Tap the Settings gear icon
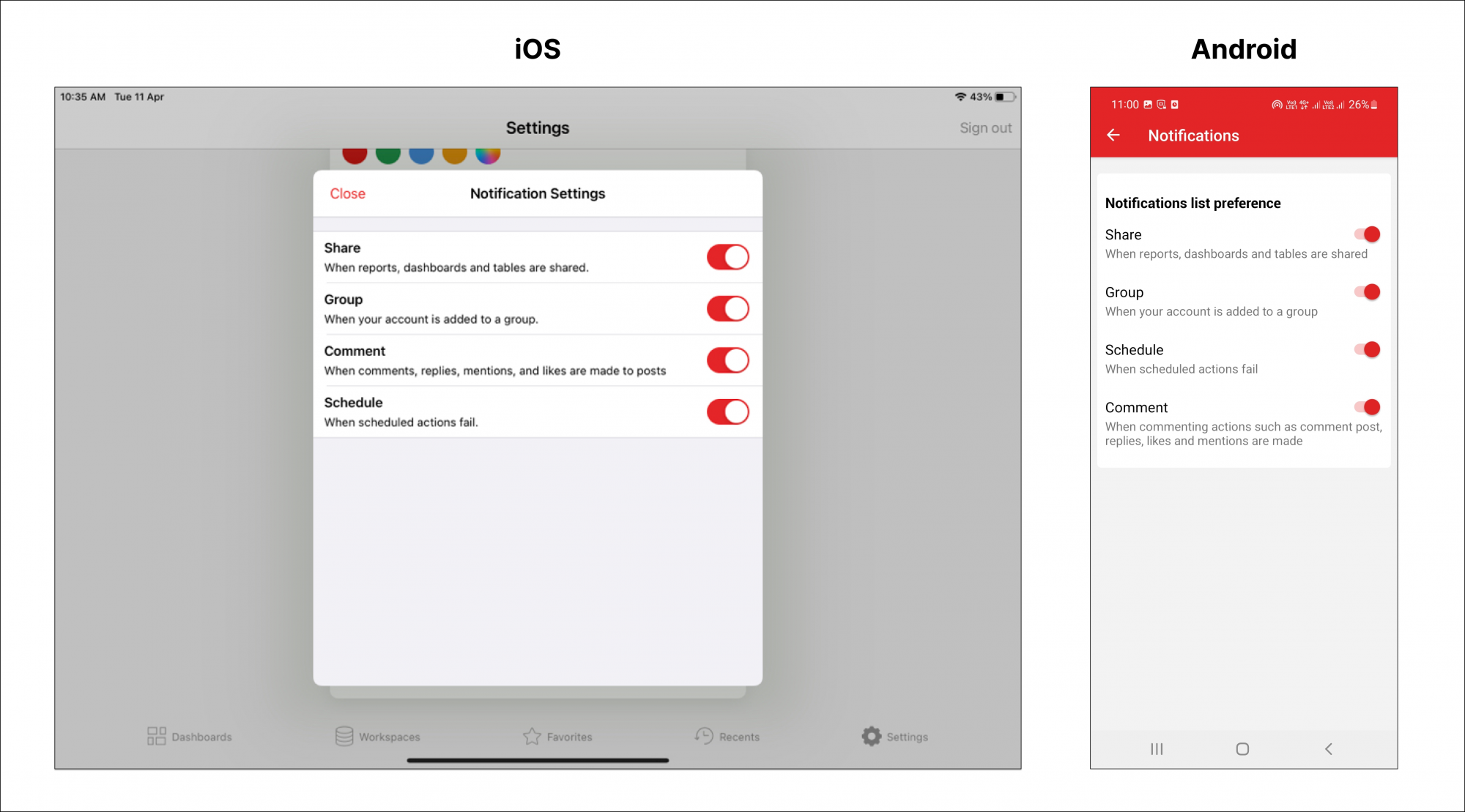Screen dimensions: 1465x812 pyautogui.click(x=871, y=736)
